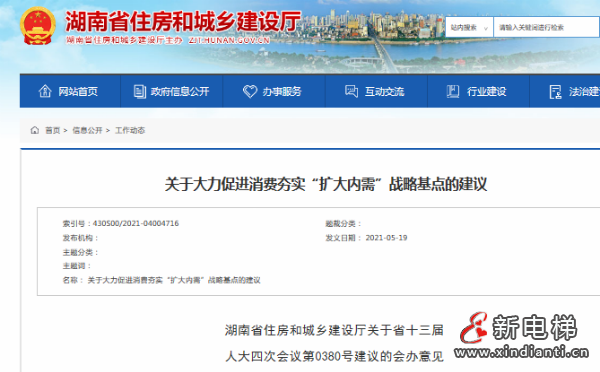Image resolution: width=600 pixels, height=372 pixels.
Task: Focus the keyword search input field
Action: (546, 27)
